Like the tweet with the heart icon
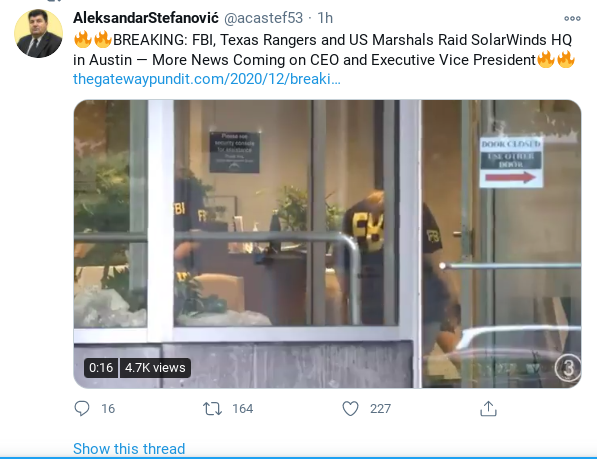 click(350, 408)
